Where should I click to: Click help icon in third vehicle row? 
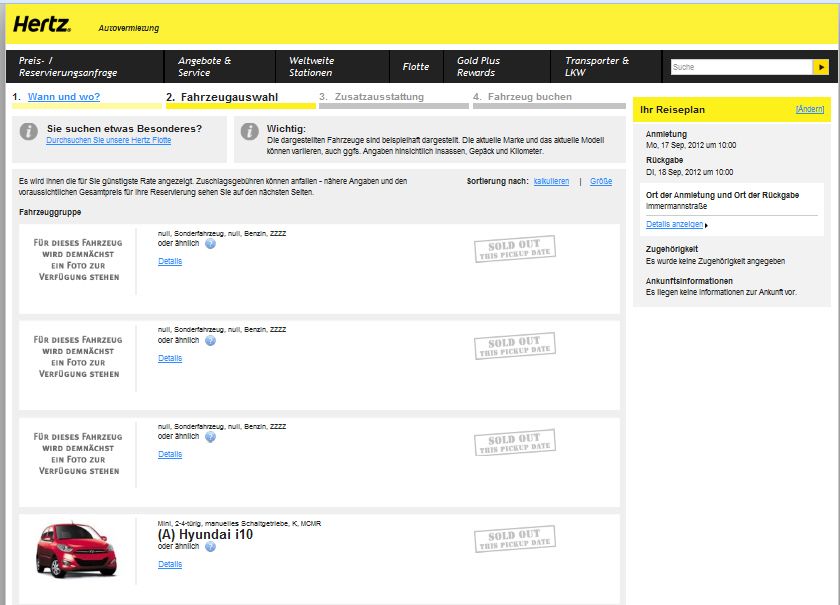click(x=210, y=437)
